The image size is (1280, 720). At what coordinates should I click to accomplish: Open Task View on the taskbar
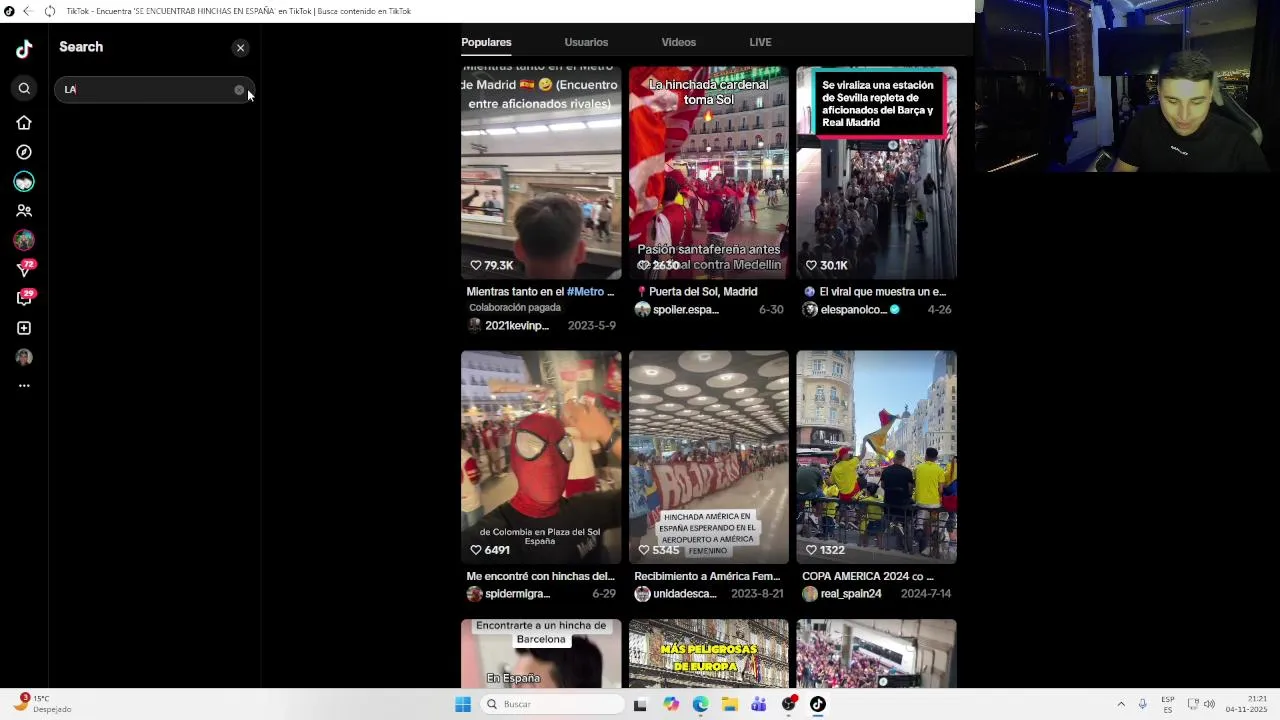tap(640, 705)
